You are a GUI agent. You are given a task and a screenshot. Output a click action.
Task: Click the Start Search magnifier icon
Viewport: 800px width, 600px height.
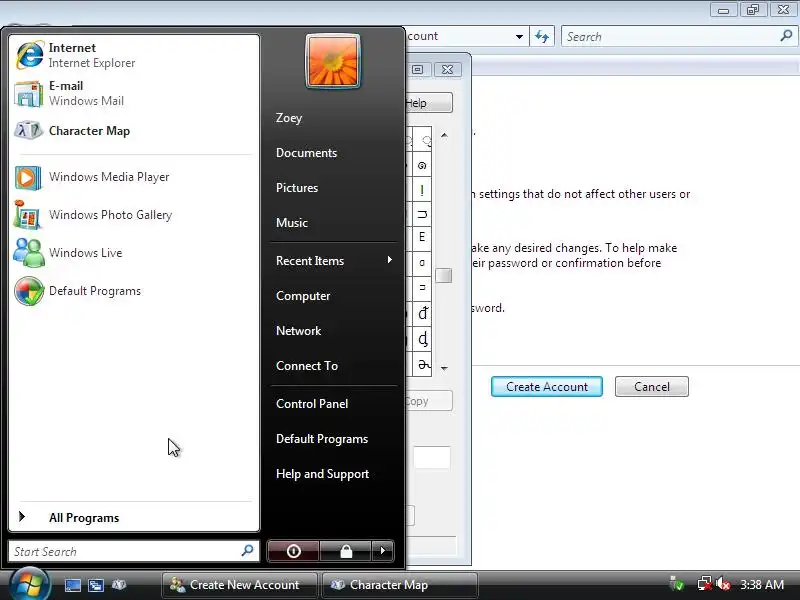click(247, 551)
